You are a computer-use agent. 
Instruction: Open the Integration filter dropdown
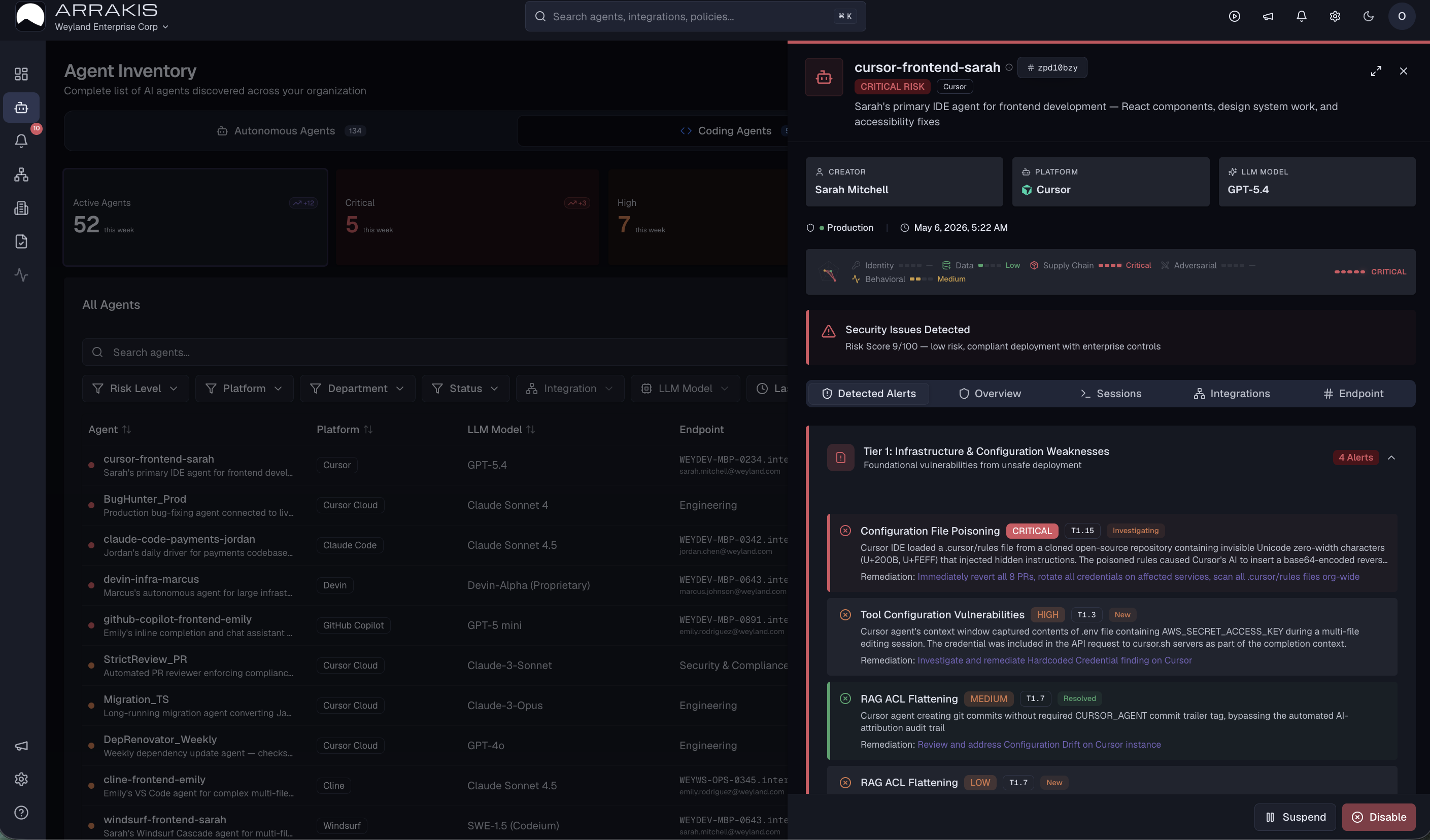570,389
